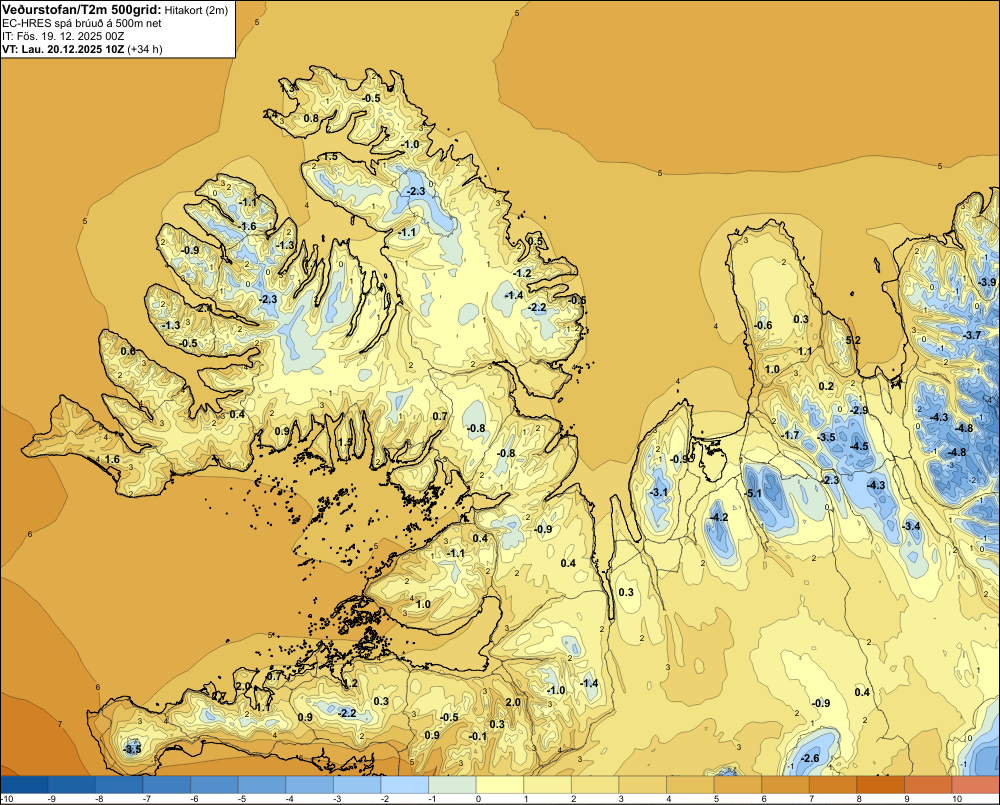1000x805 pixels.
Task: Click the legend swatch between 3 and 4
Action: pos(643,785)
